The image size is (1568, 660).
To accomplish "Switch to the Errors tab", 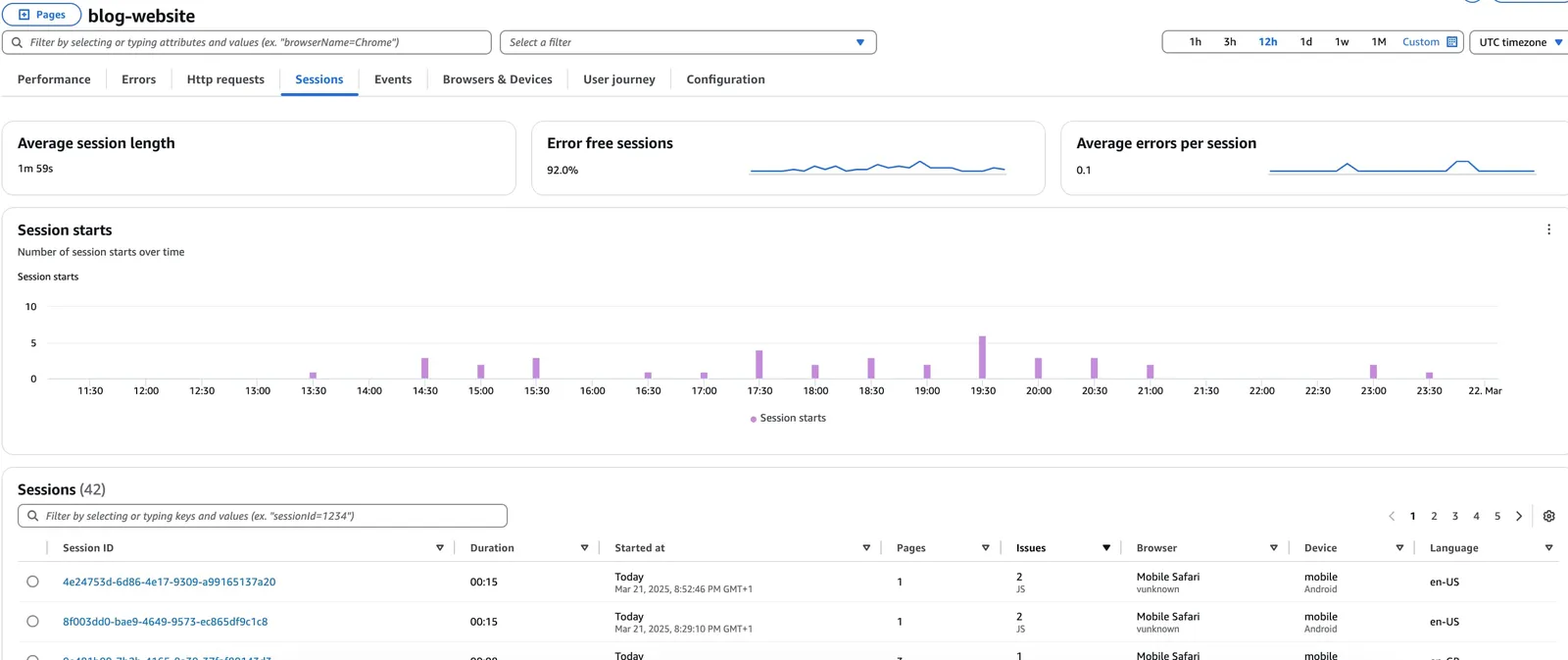I will [x=138, y=79].
